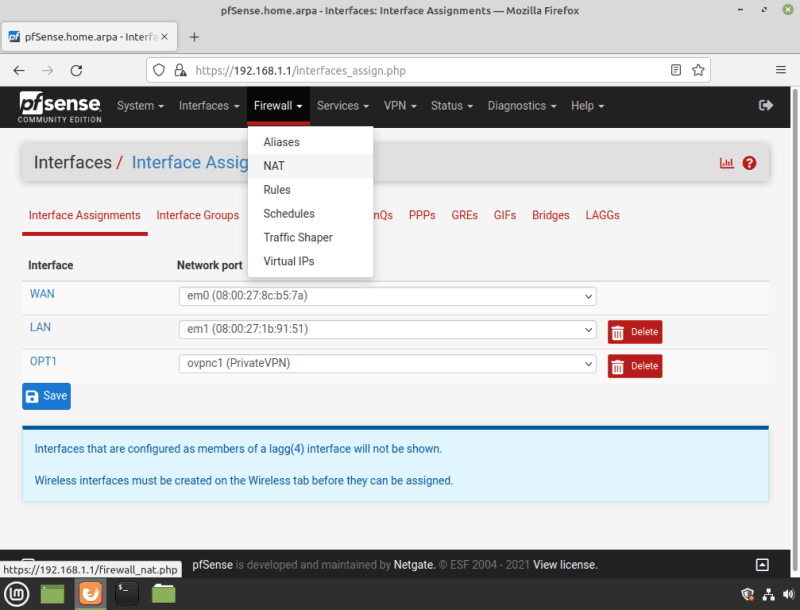This screenshot has height=610, width=800.
Task: Expand the LAN network port dropdown
Action: point(387,330)
